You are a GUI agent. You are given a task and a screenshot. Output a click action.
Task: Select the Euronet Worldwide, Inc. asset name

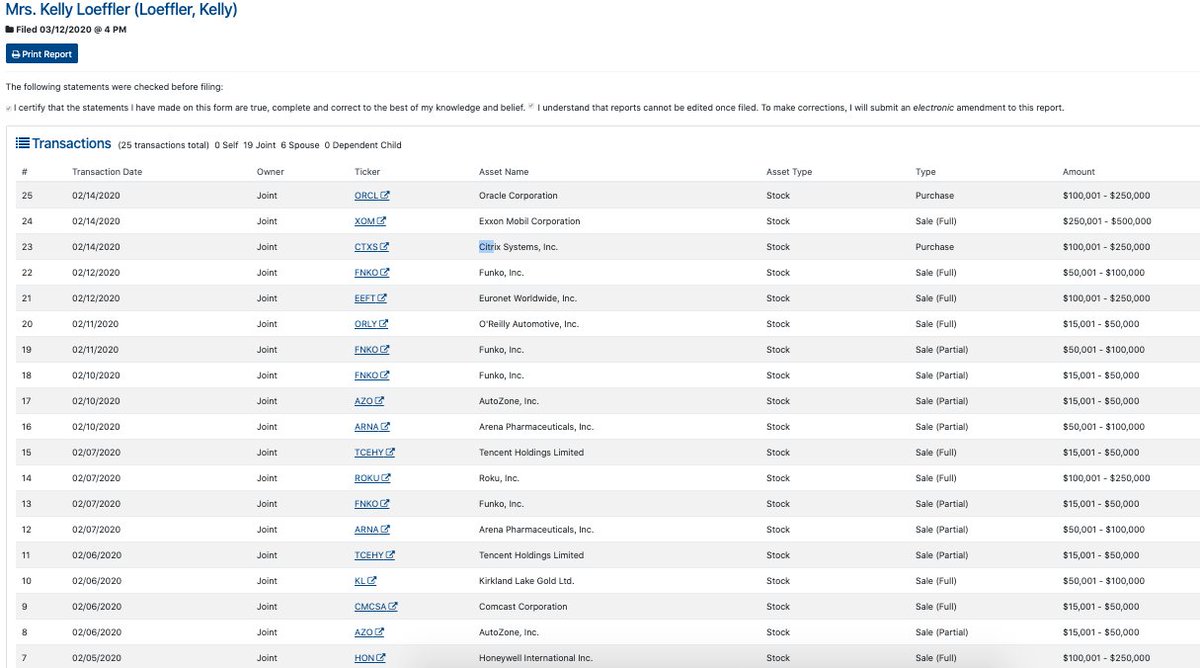tap(528, 298)
